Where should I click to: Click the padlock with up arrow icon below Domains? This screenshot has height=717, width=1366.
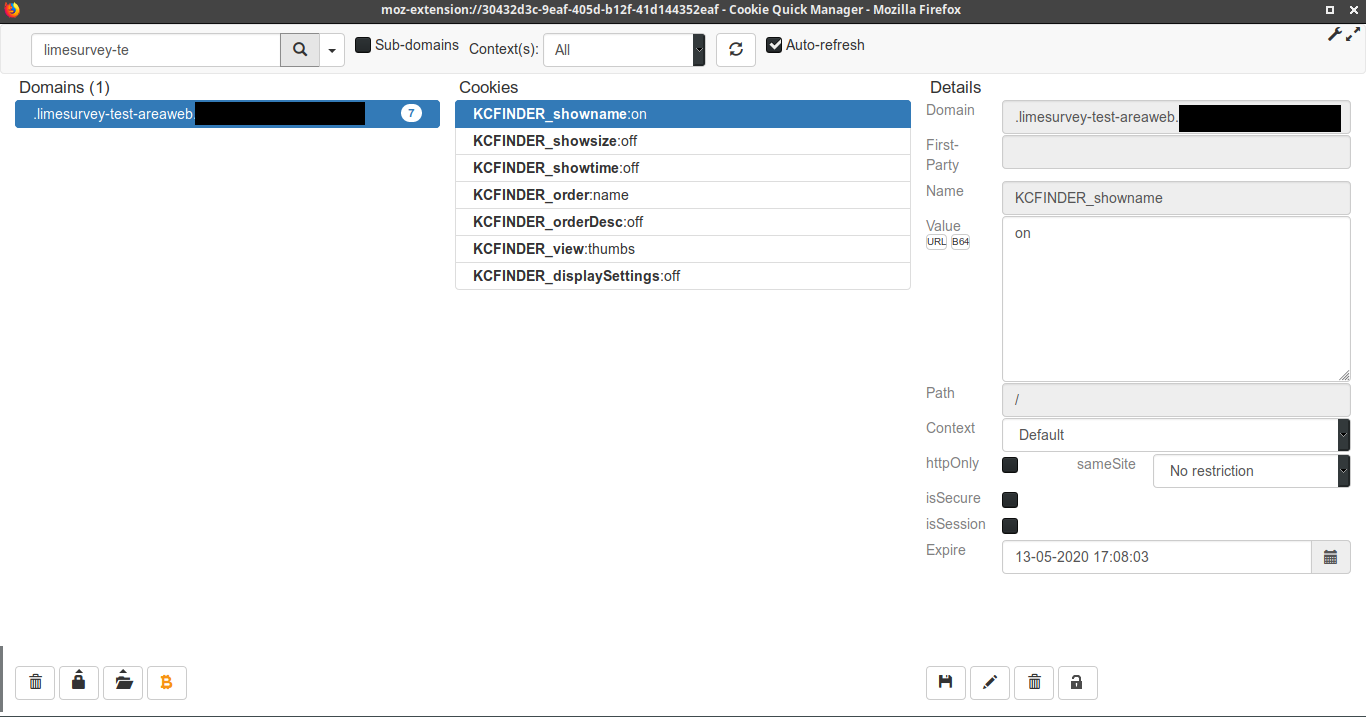(x=79, y=682)
